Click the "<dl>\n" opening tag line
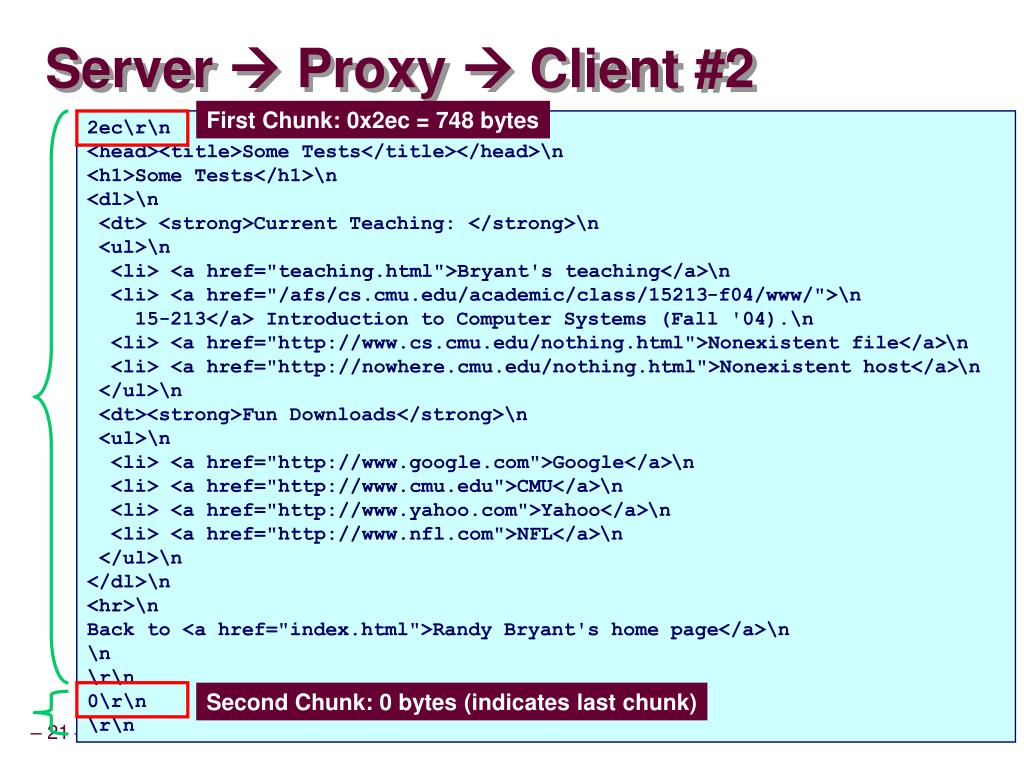The image size is (1024, 768). (x=123, y=199)
